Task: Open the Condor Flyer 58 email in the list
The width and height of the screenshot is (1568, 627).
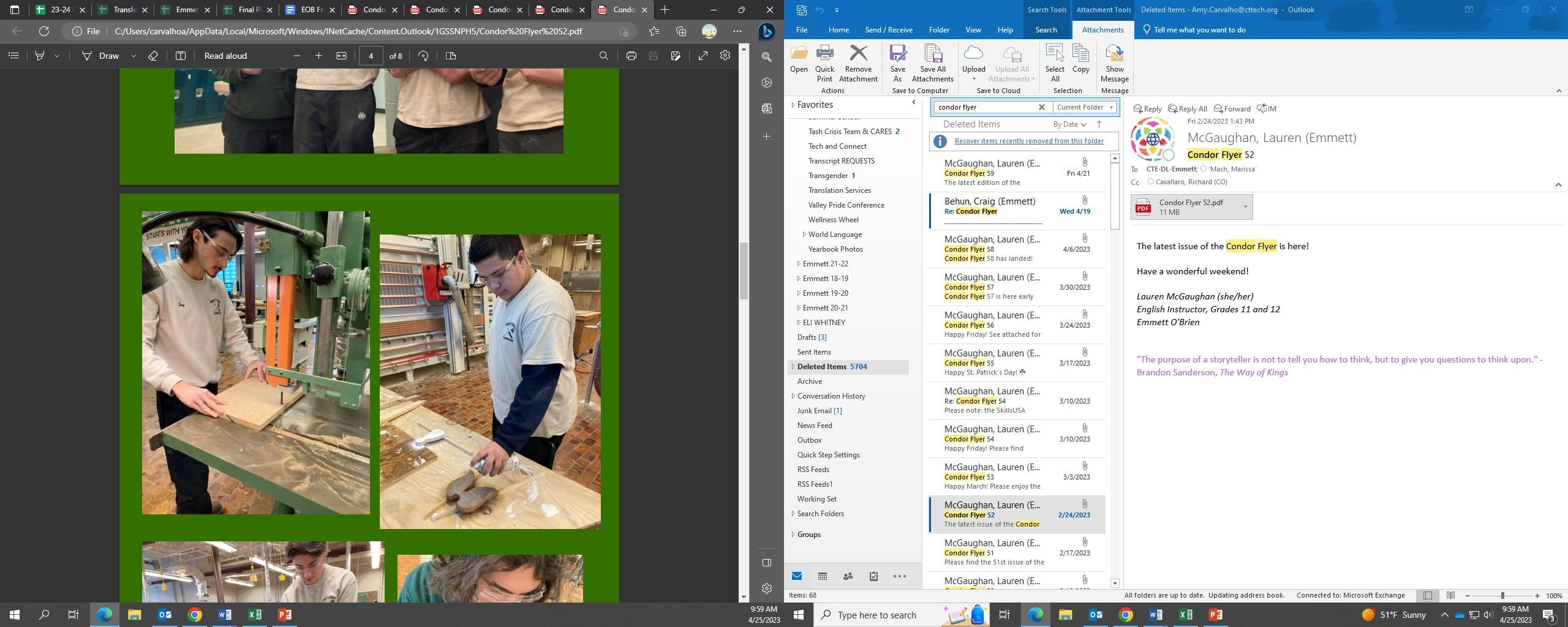Action: (x=1017, y=249)
